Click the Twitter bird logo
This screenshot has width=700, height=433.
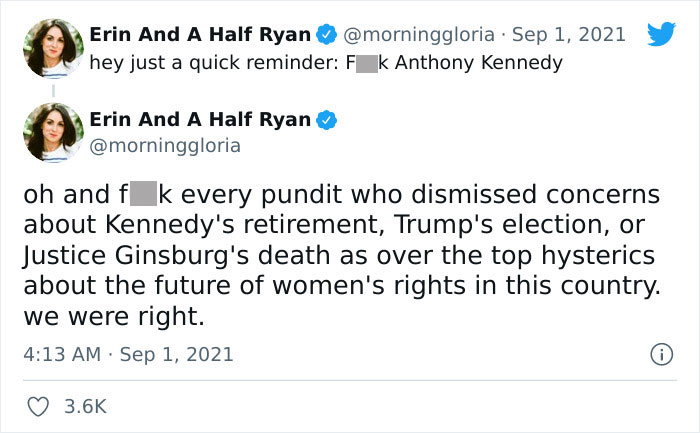tap(661, 35)
